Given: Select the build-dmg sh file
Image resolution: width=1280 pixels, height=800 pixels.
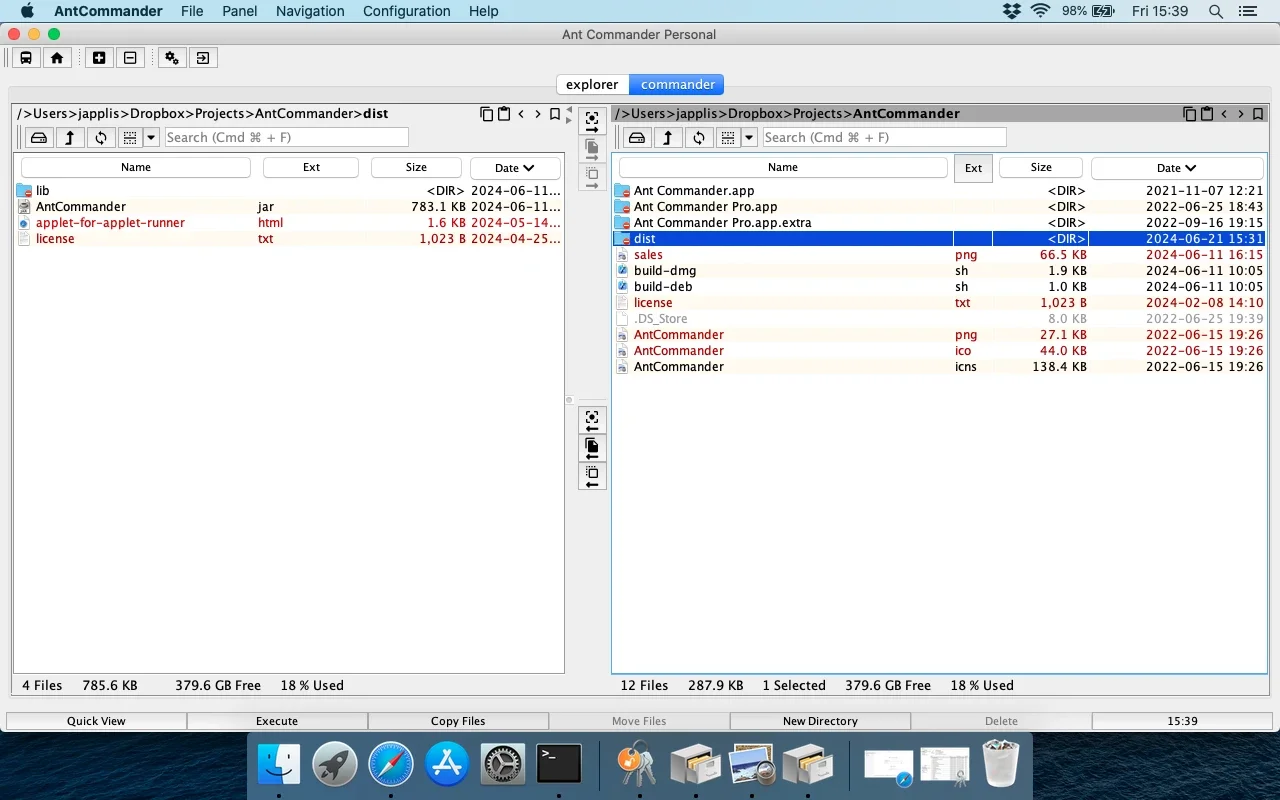Looking at the screenshot, I should (939, 271).
